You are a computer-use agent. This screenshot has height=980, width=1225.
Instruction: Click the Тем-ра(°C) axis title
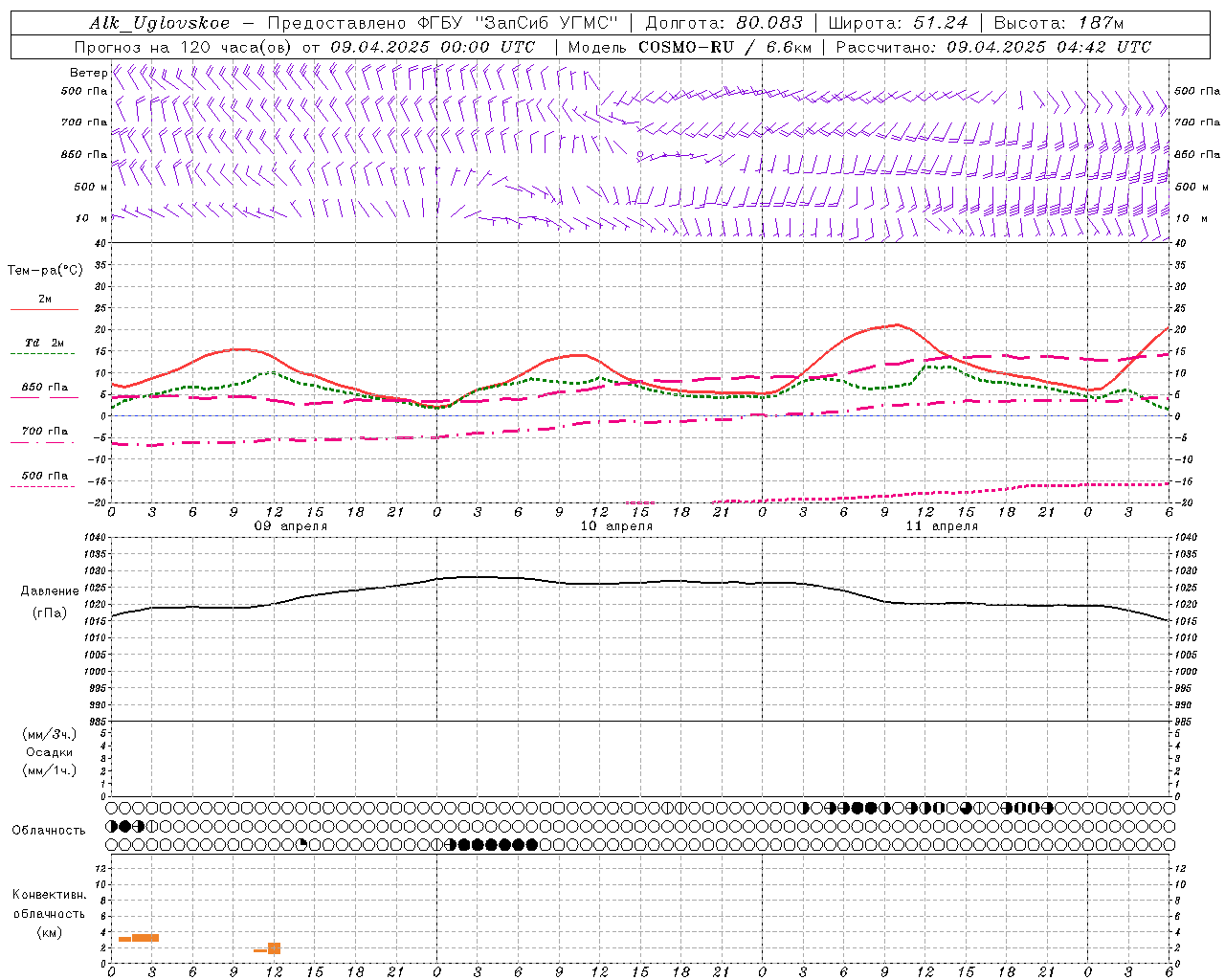coord(45,271)
